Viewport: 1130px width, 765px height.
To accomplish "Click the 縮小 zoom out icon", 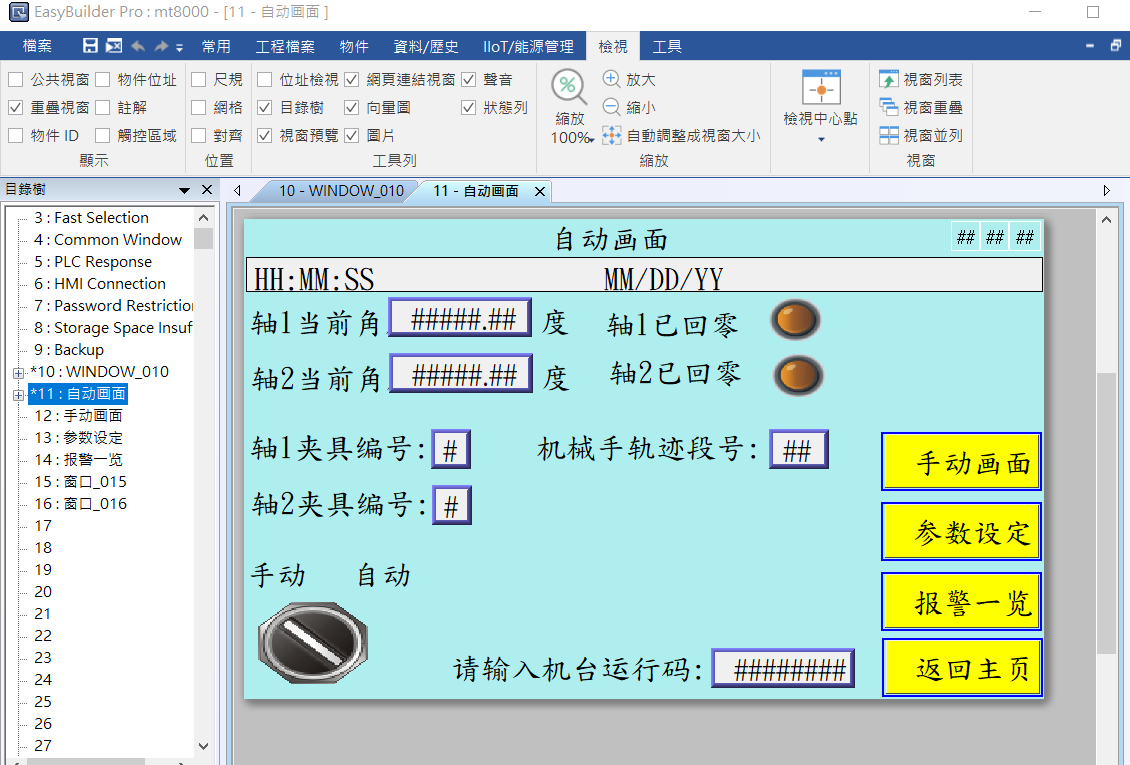I will click(x=612, y=107).
